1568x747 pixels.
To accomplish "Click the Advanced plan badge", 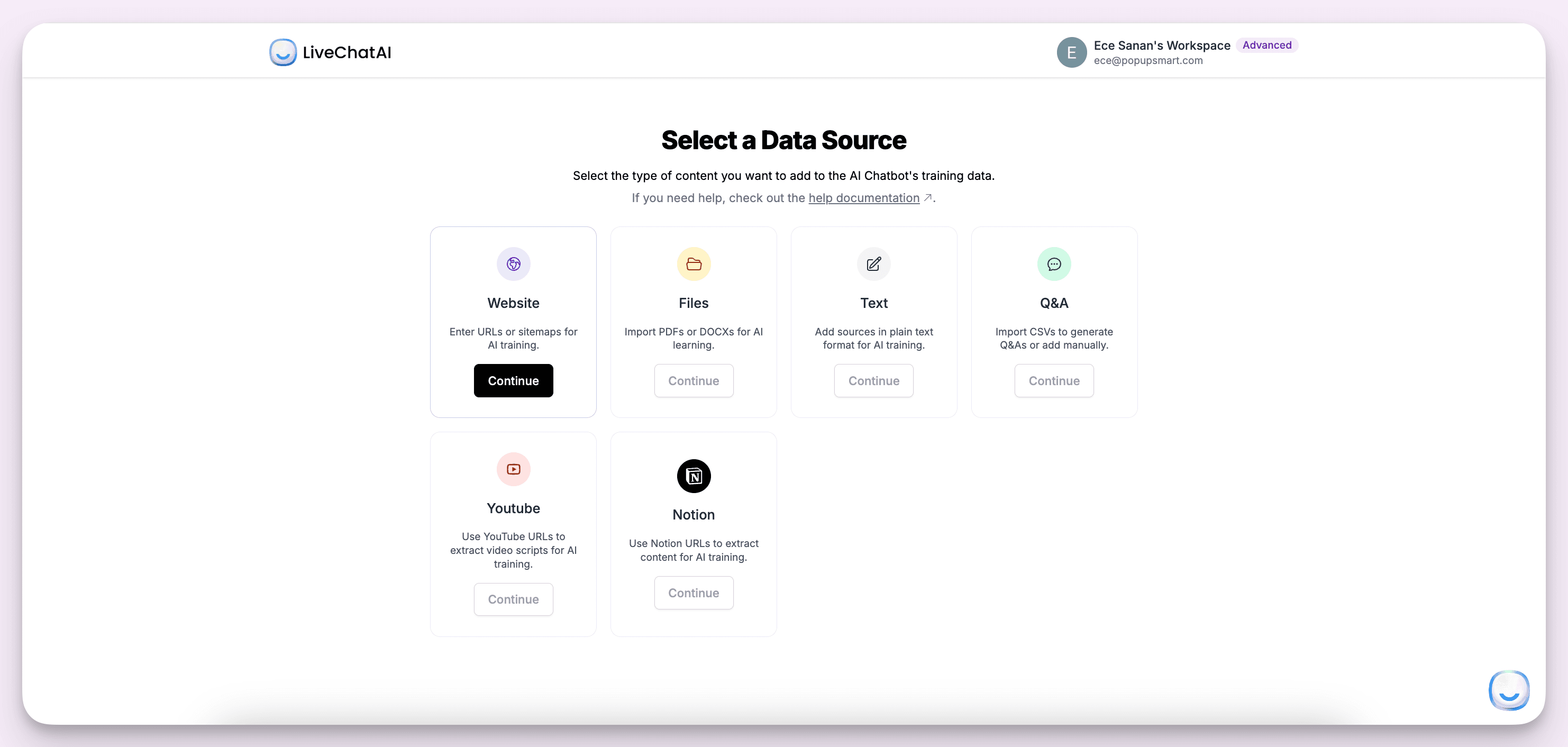I will [1266, 45].
